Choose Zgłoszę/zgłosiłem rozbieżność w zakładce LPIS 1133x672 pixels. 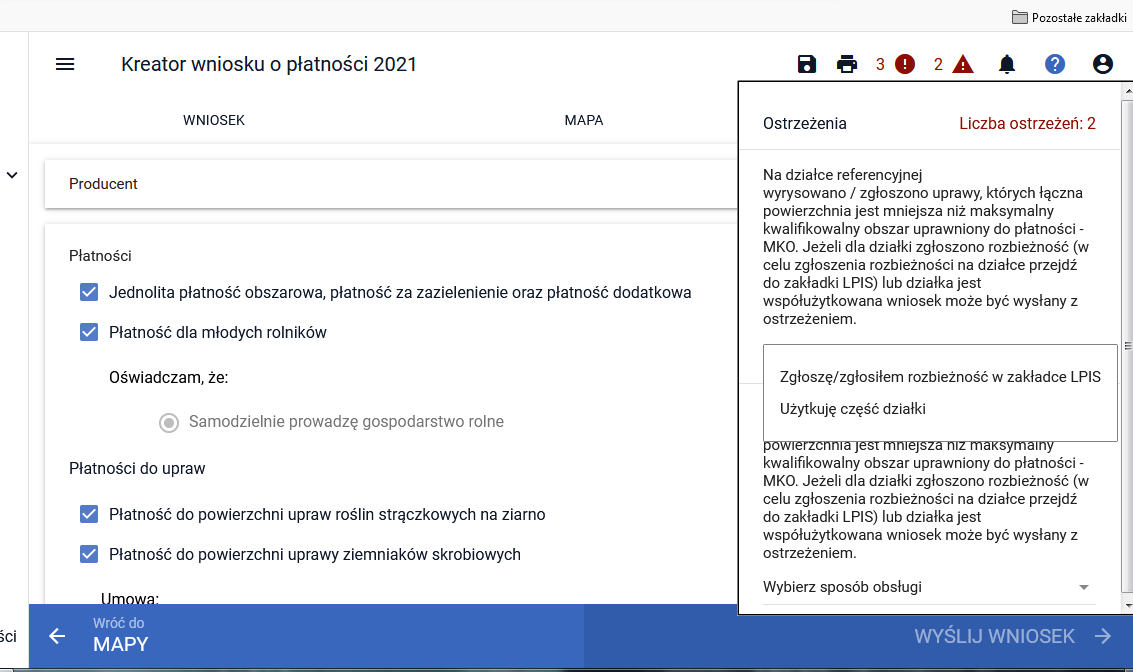(939, 377)
